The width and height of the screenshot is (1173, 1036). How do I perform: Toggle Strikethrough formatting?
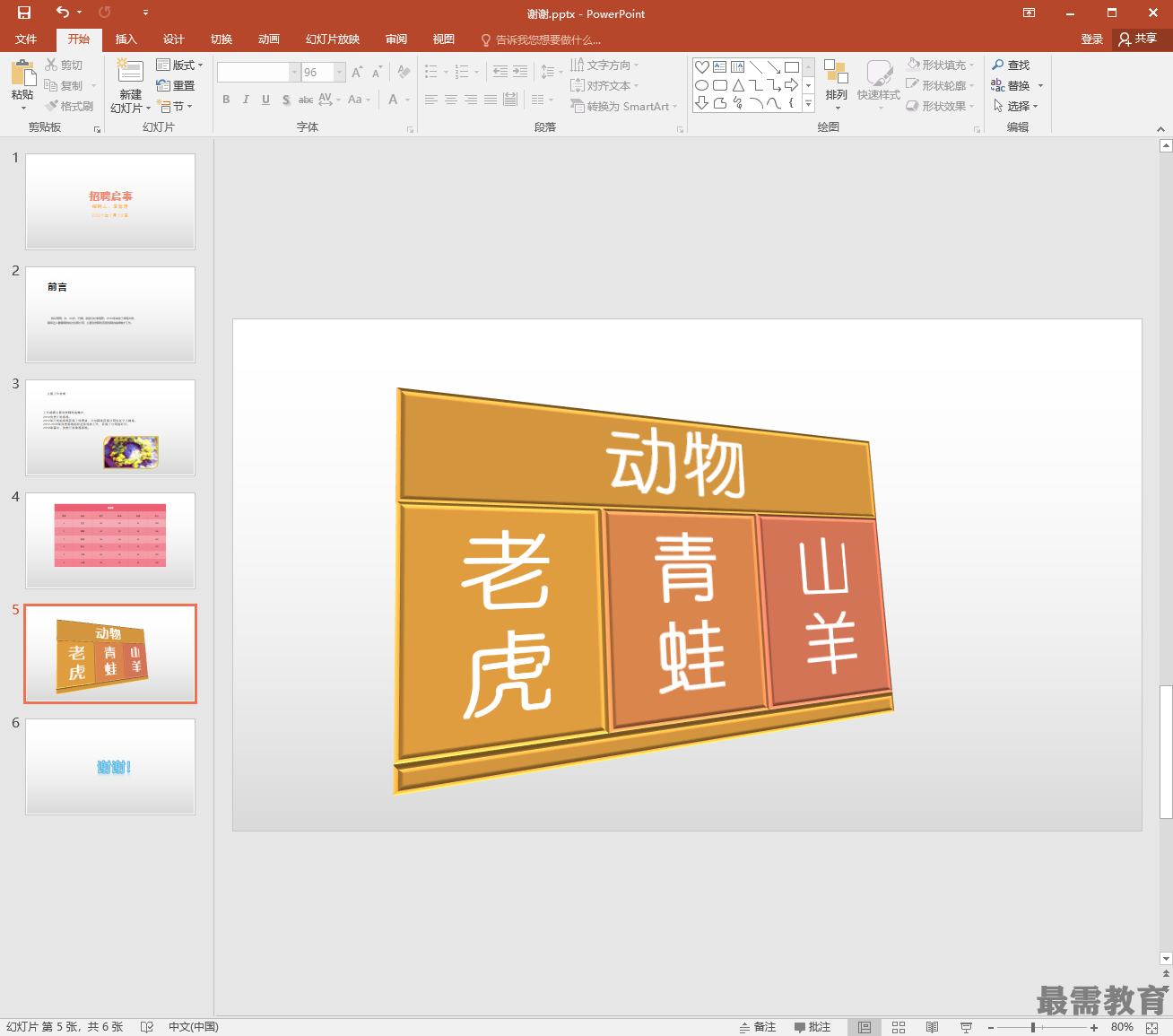(306, 100)
